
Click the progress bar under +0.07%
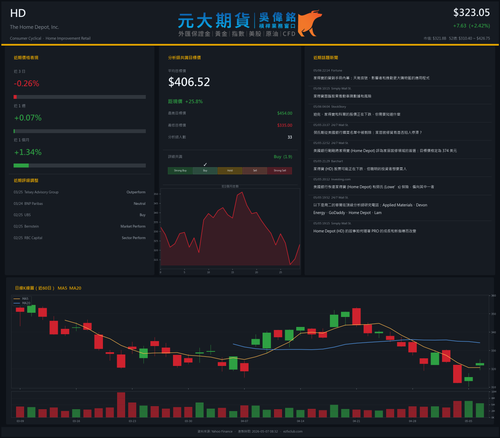click(80, 131)
